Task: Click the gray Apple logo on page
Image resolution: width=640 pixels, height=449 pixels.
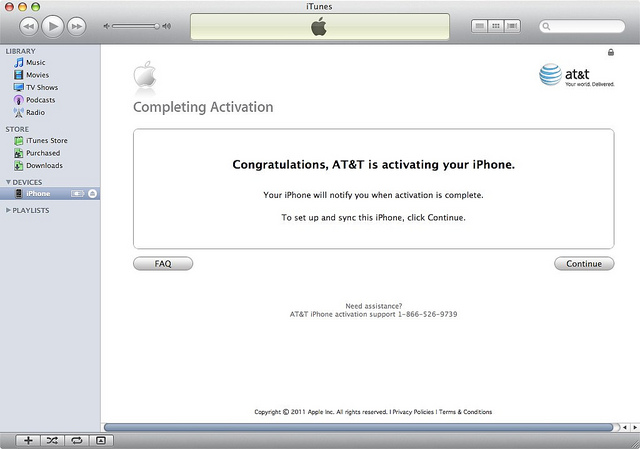Action: coord(145,75)
